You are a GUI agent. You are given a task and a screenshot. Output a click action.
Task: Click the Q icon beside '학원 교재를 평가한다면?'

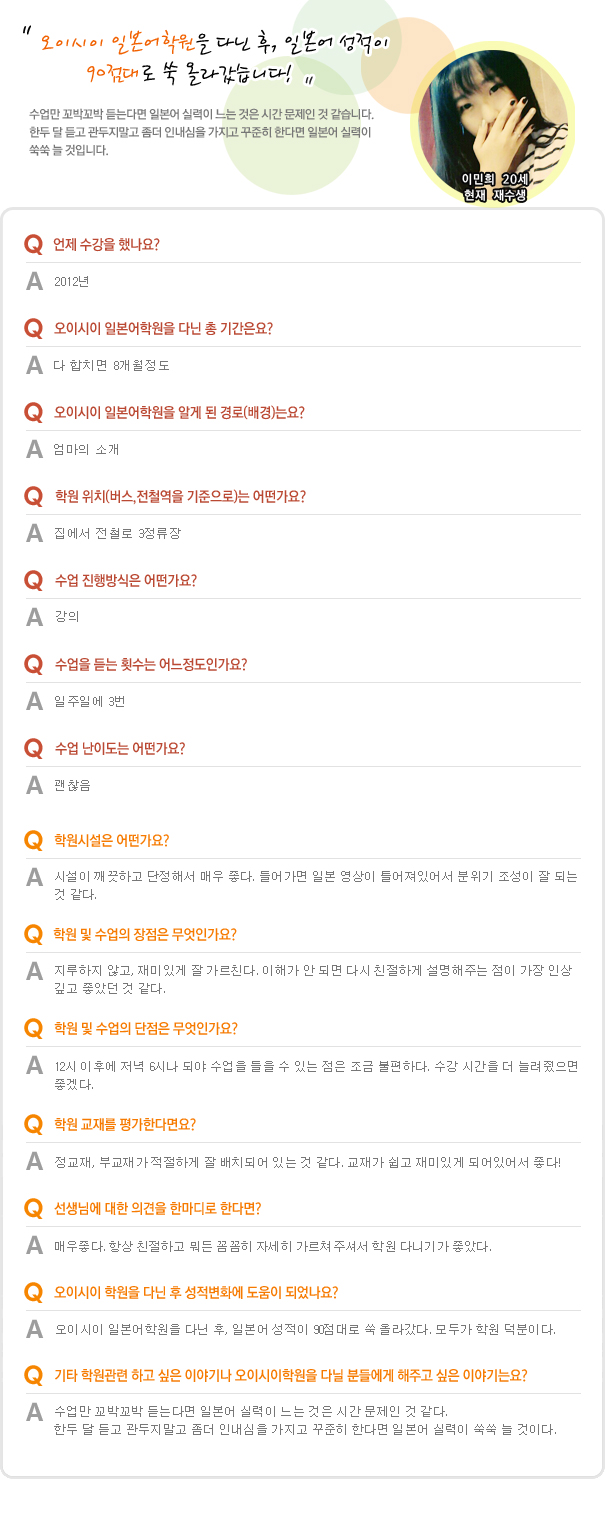pos(34,1124)
